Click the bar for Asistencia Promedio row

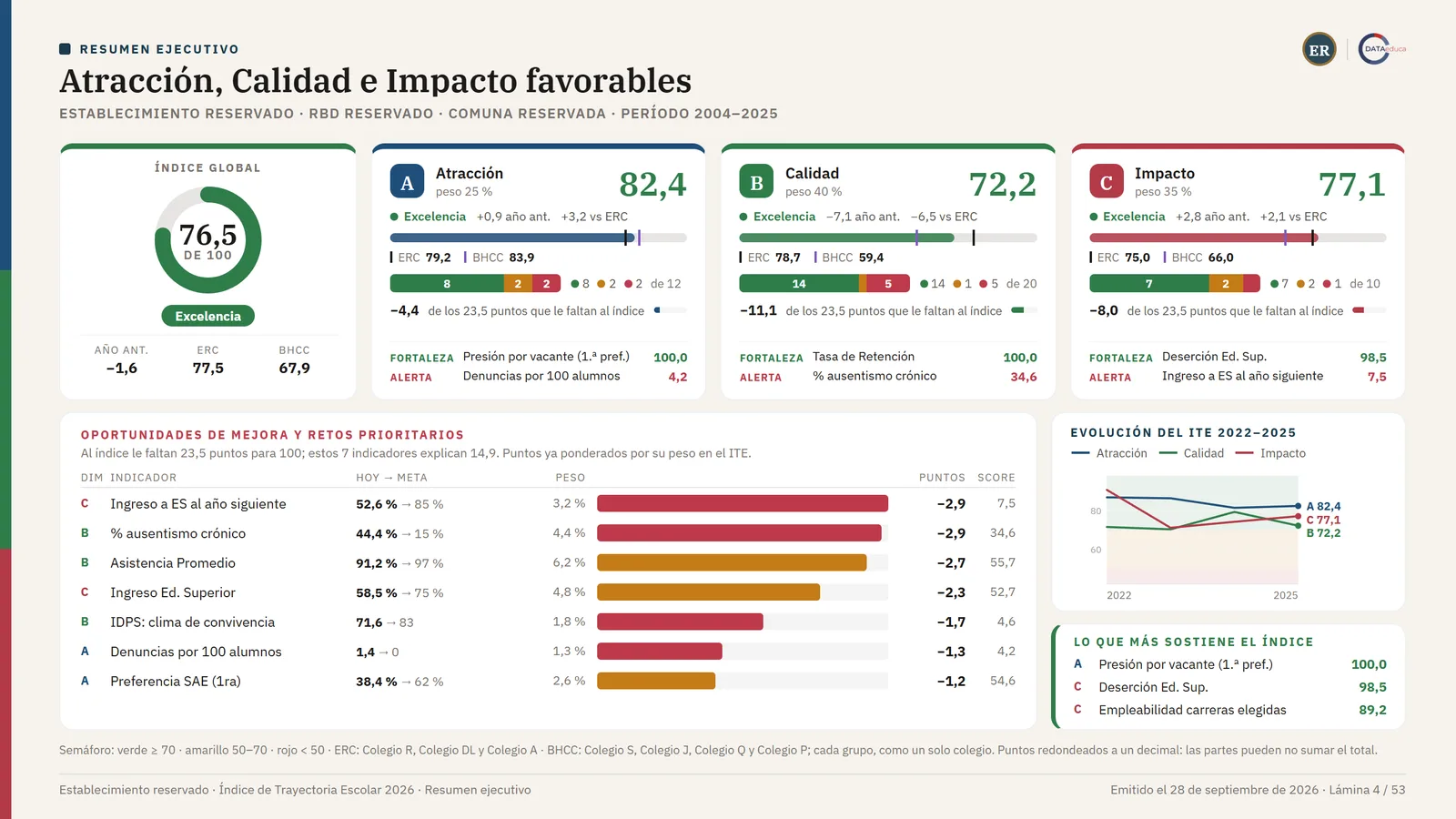click(x=732, y=562)
